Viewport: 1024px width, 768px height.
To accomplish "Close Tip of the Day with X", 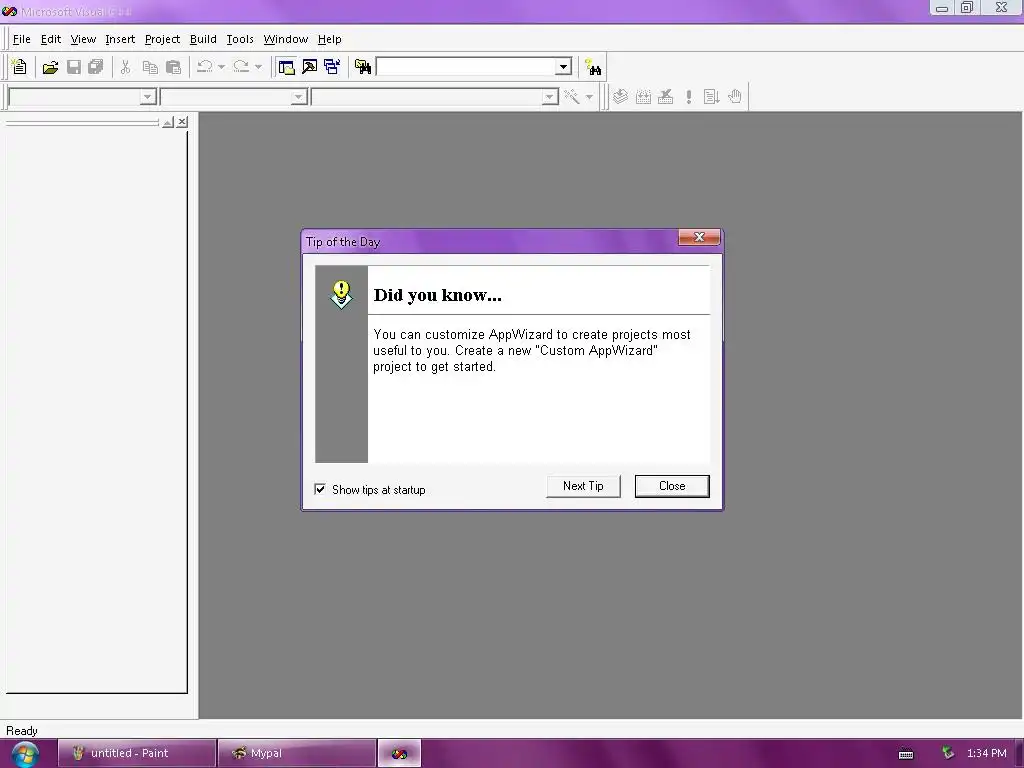I will (699, 237).
